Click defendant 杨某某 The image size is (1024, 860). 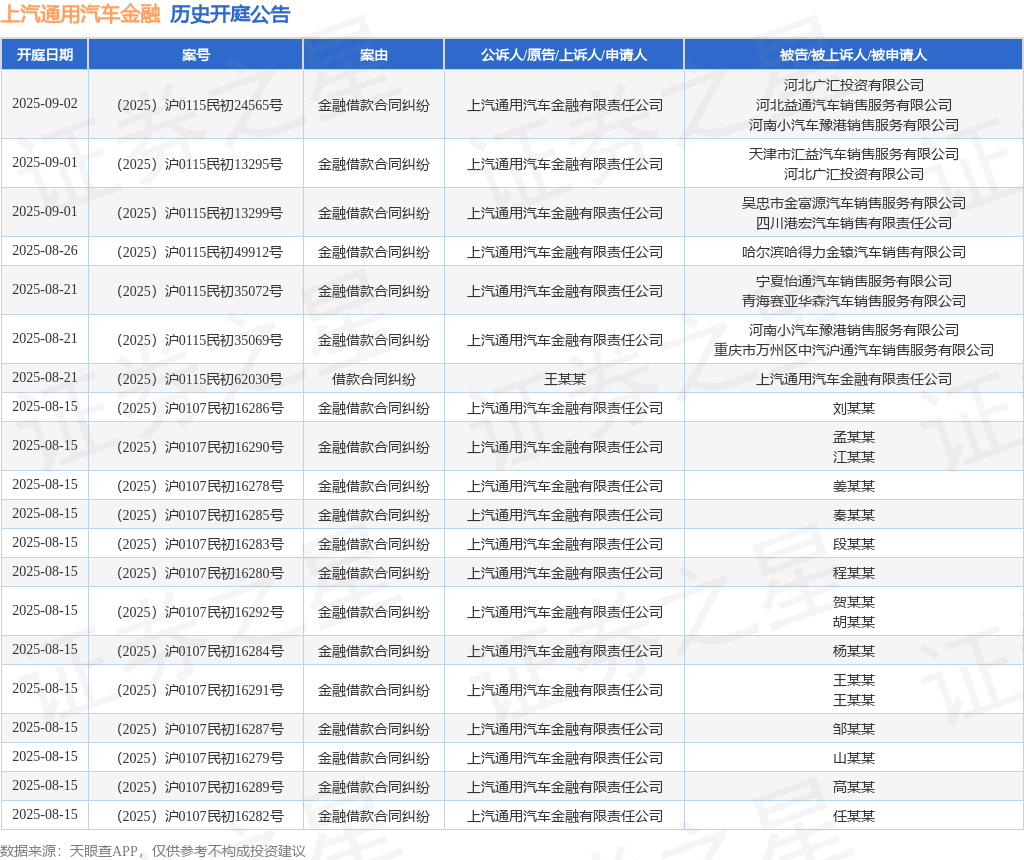(x=854, y=651)
